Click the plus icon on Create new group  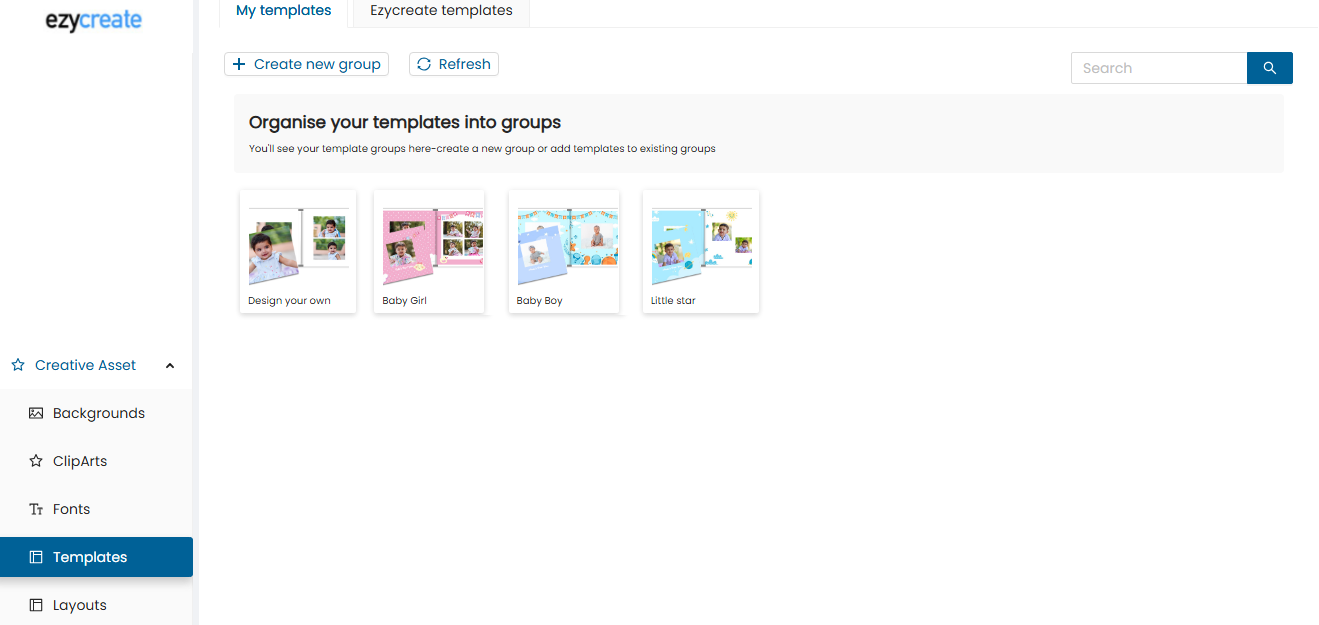click(x=238, y=64)
